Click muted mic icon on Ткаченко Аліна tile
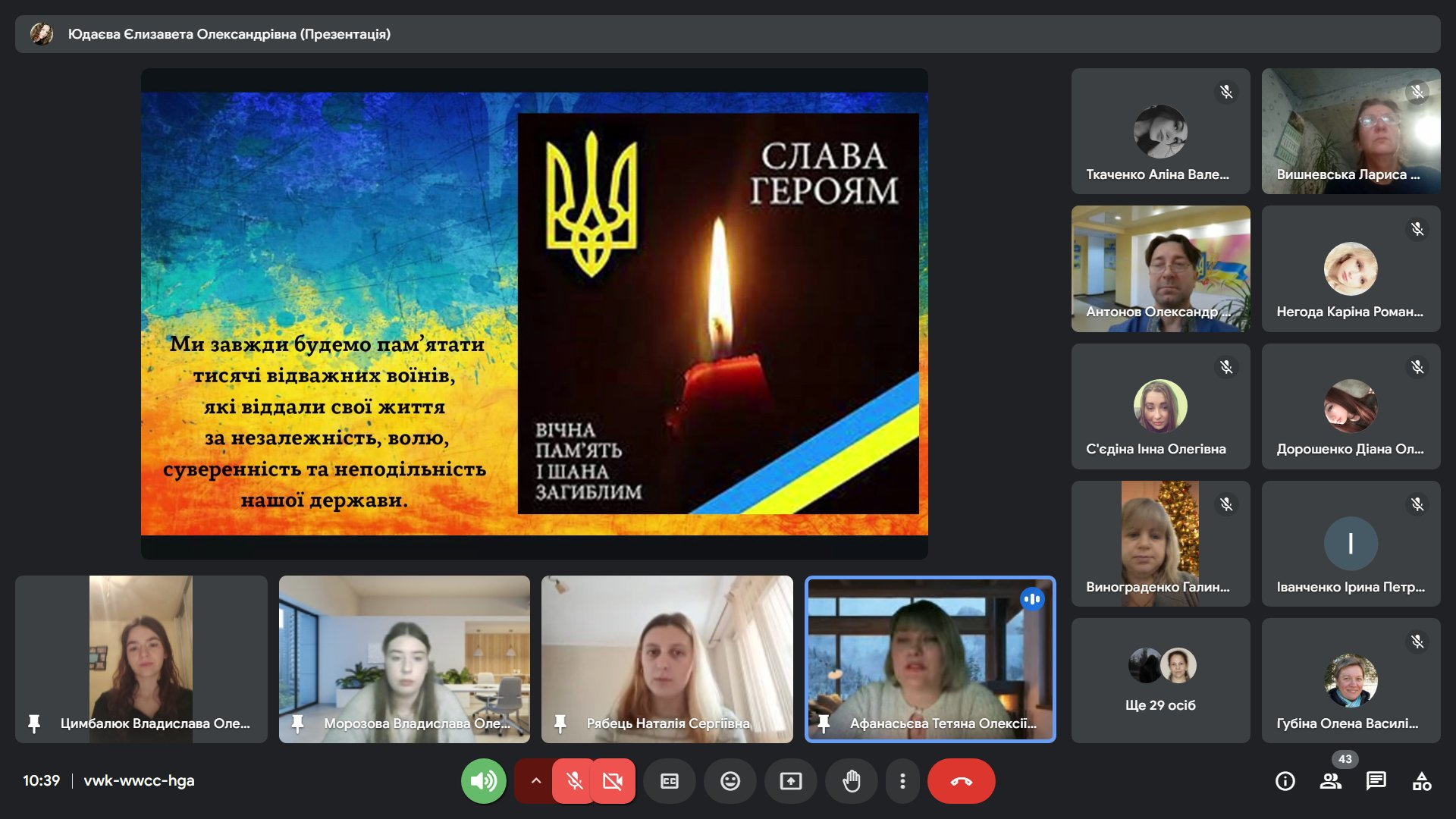Viewport: 1456px width, 819px height. (1226, 93)
